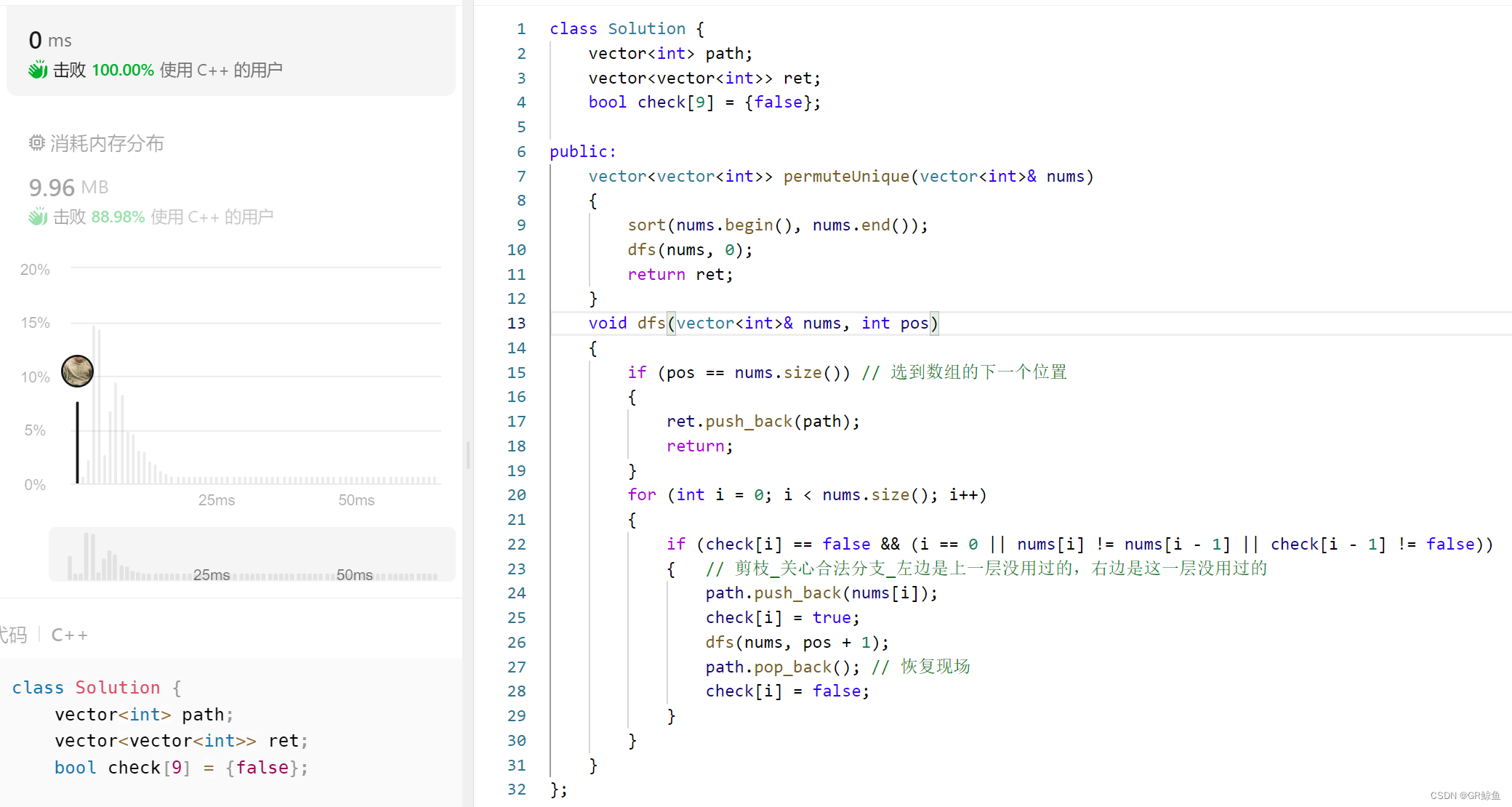Click the ret.push_back(path) statement
Screen dimensions: 1512x807
point(763,422)
